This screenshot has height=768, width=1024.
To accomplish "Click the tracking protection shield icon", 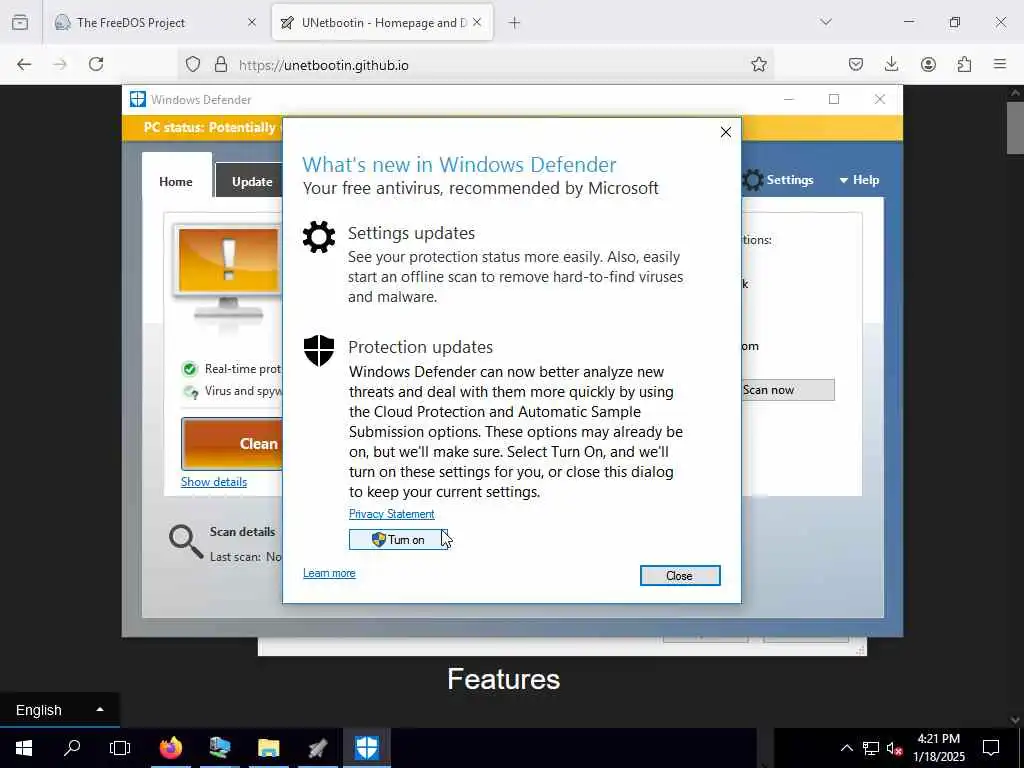I will click(x=193, y=64).
